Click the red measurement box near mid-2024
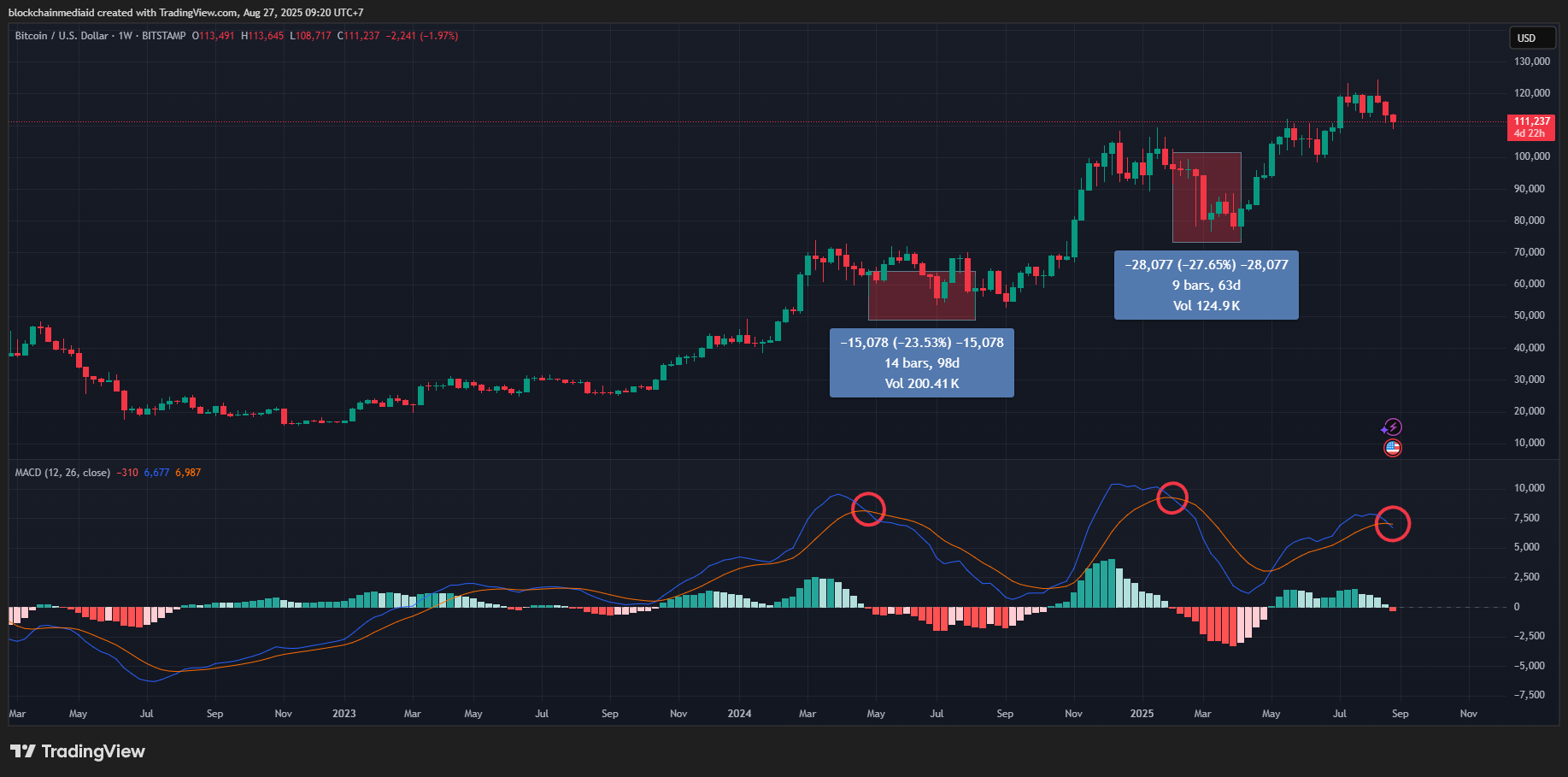Image resolution: width=1568 pixels, height=777 pixels. coord(922,296)
